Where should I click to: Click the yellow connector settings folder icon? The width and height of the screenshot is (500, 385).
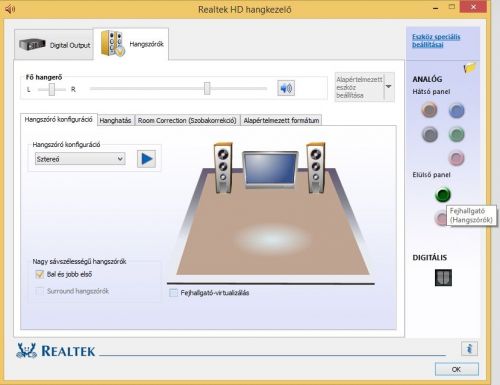tap(470, 68)
